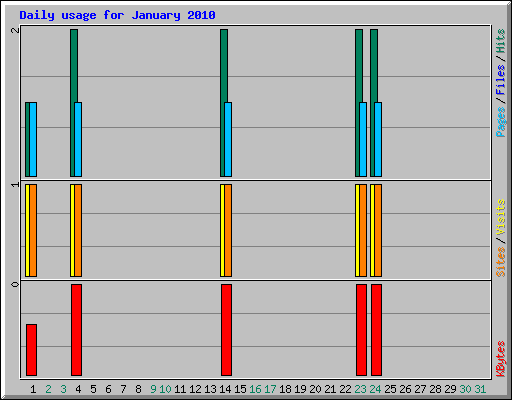
Task: Click the orange Sites bar for day 23
Action: click(363, 230)
